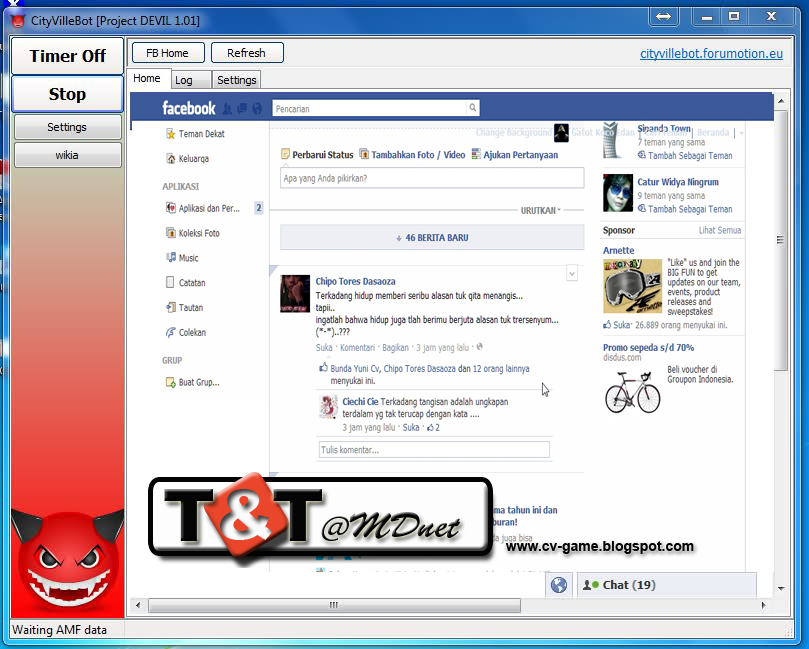Open the account dropdown next to Beranda
Image resolution: width=809 pixels, height=649 pixels.
click(741, 133)
